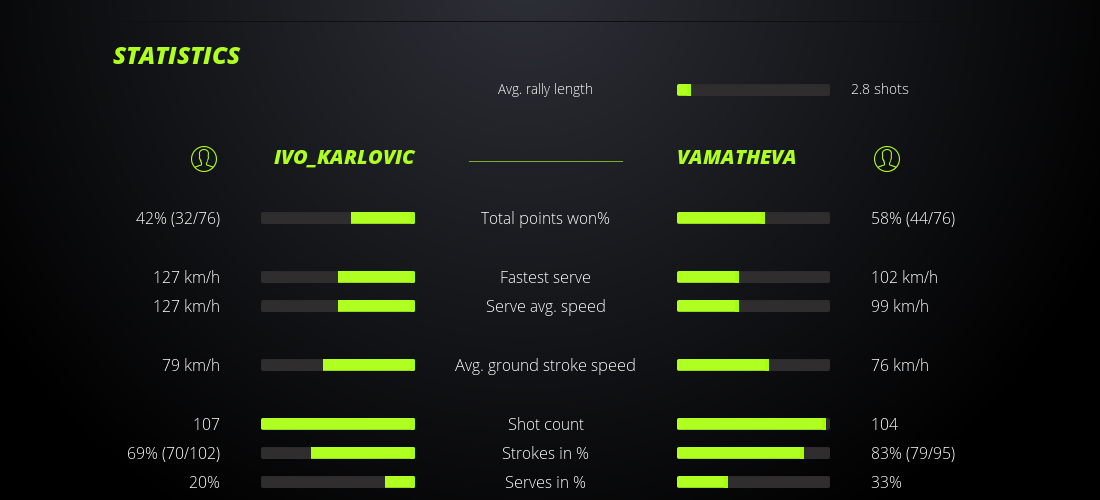Image resolution: width=1100 pixels, height=500 pixels.
Task: Click Karlovic's Total points won bar
Action: coord(338,218)
